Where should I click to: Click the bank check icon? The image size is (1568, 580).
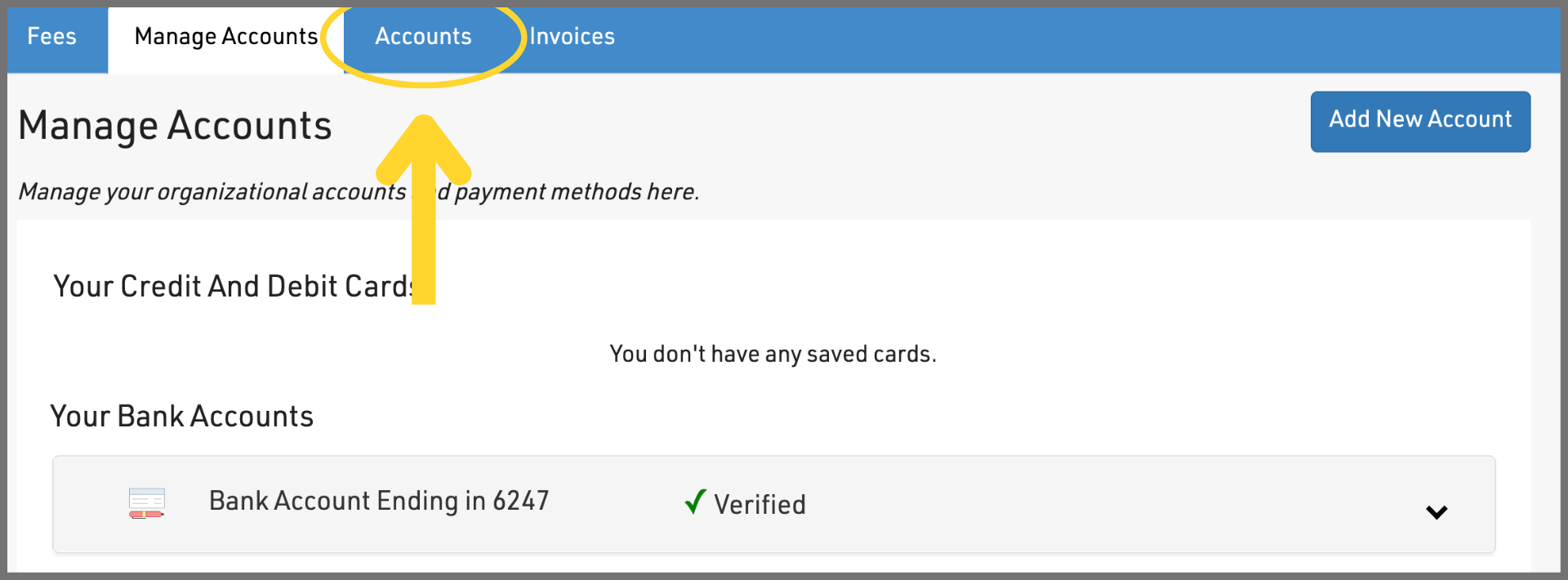point(147,503)
